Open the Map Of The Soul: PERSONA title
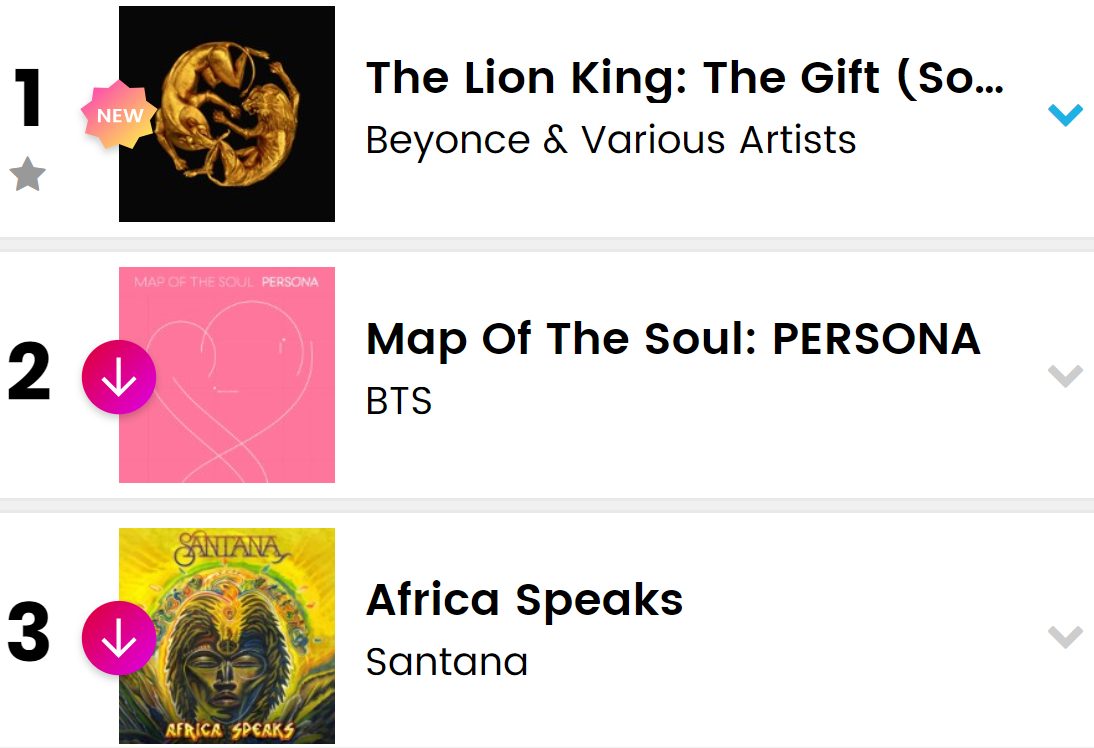 pyautogui.click(x=673, y=340)
